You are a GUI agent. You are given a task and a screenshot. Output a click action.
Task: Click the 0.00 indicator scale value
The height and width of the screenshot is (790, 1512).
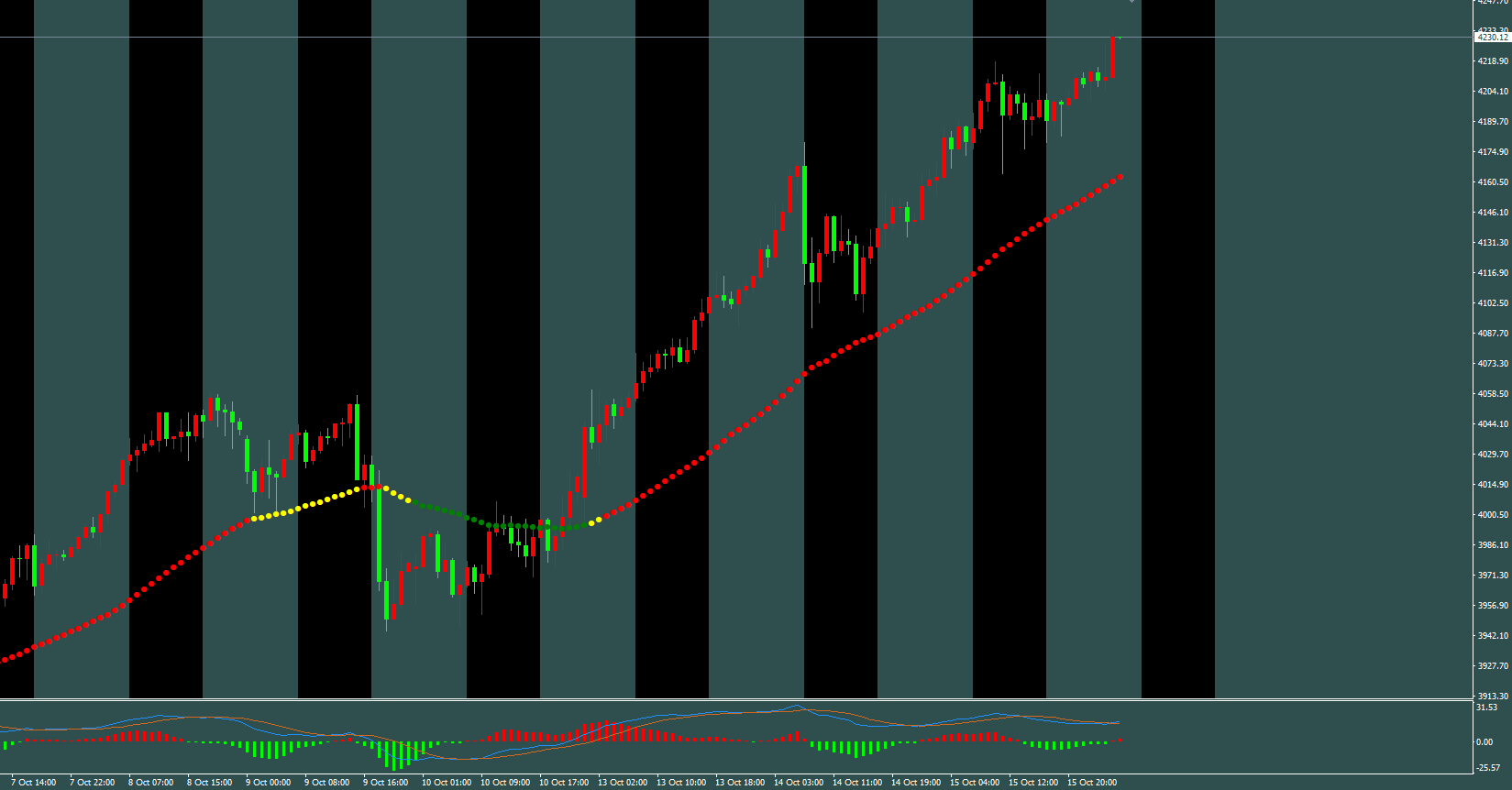(1484, 742)
